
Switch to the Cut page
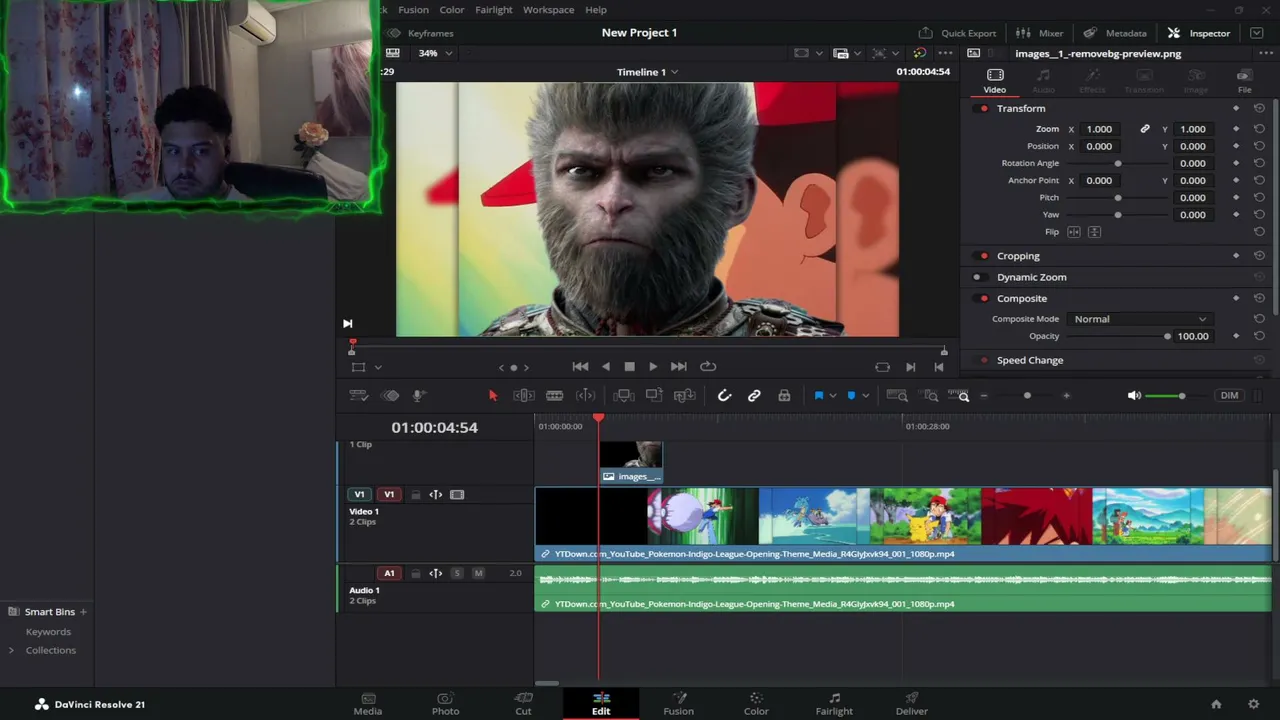point(523,704)
